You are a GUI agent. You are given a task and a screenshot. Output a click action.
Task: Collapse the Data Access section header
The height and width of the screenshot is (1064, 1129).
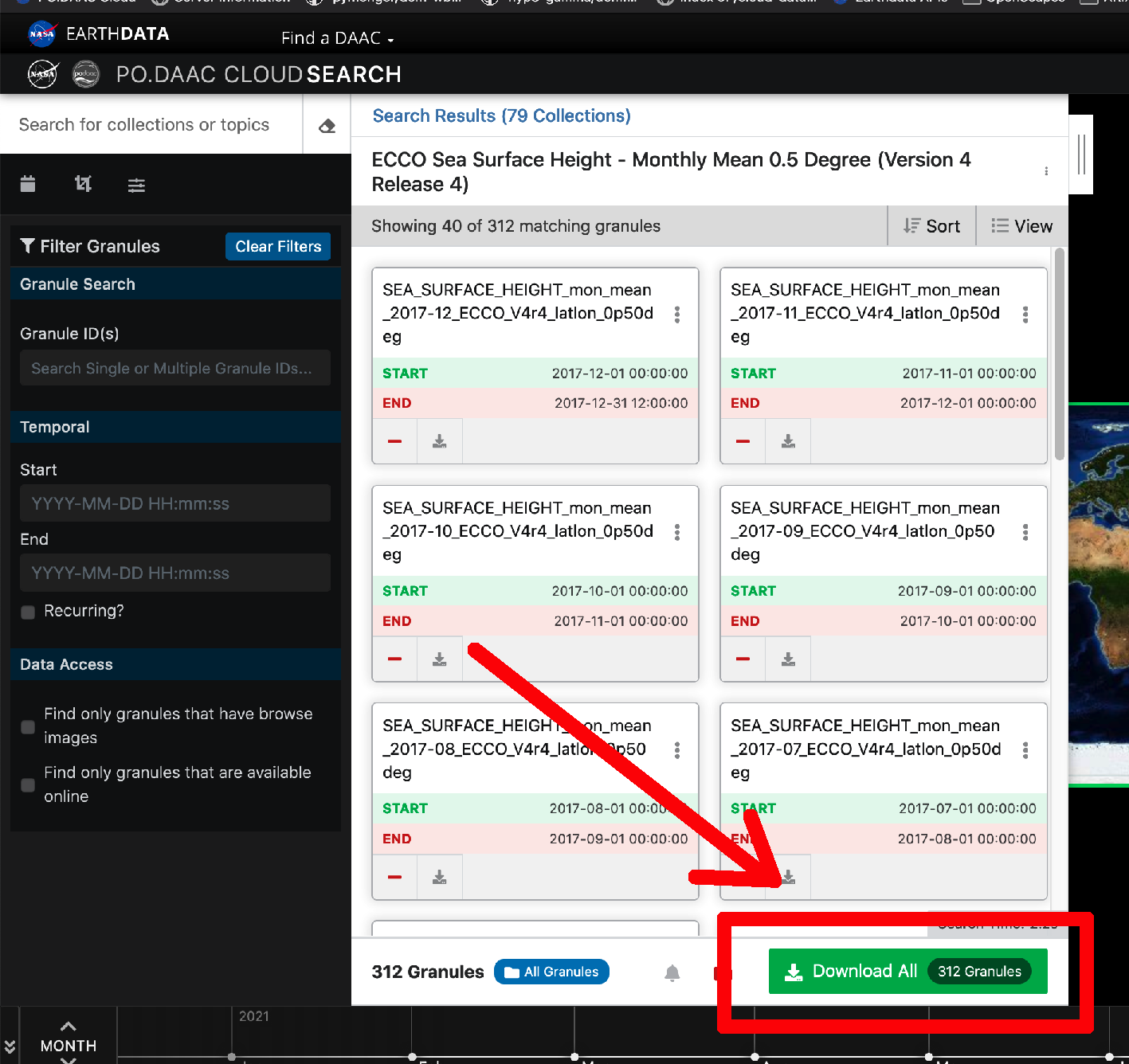(x=175, y=664)
